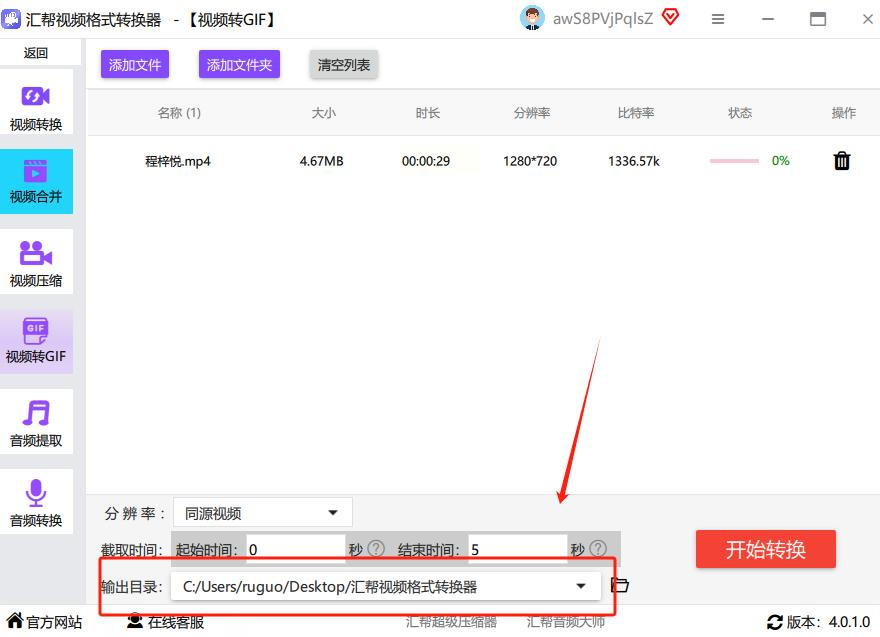Click the 起始时间 input field
Image resolution: width=880 pixels, height=637 pixels.
[x=295, y=549]
